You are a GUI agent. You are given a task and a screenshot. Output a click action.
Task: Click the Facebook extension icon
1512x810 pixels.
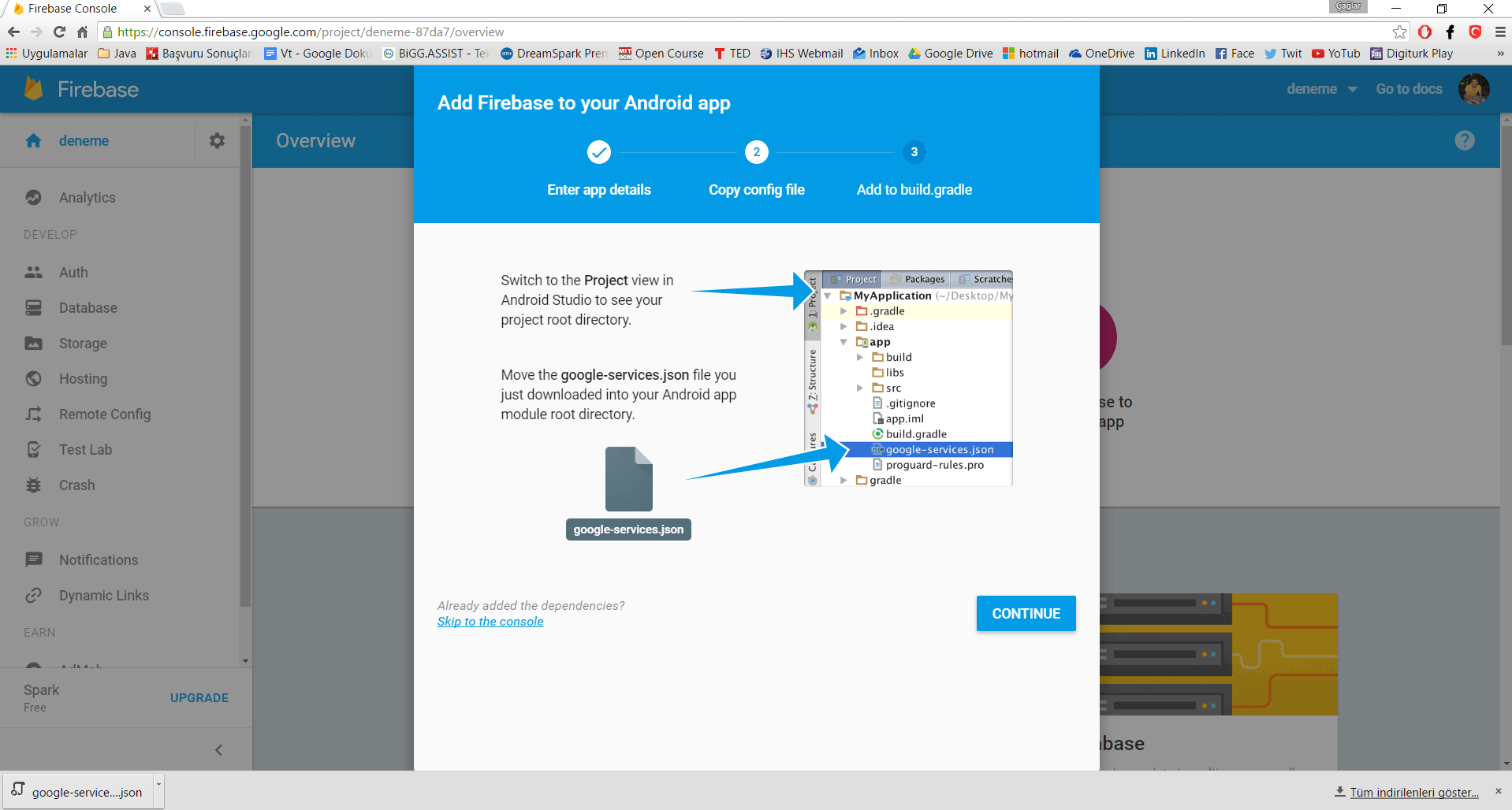[x=1450, y=32]
